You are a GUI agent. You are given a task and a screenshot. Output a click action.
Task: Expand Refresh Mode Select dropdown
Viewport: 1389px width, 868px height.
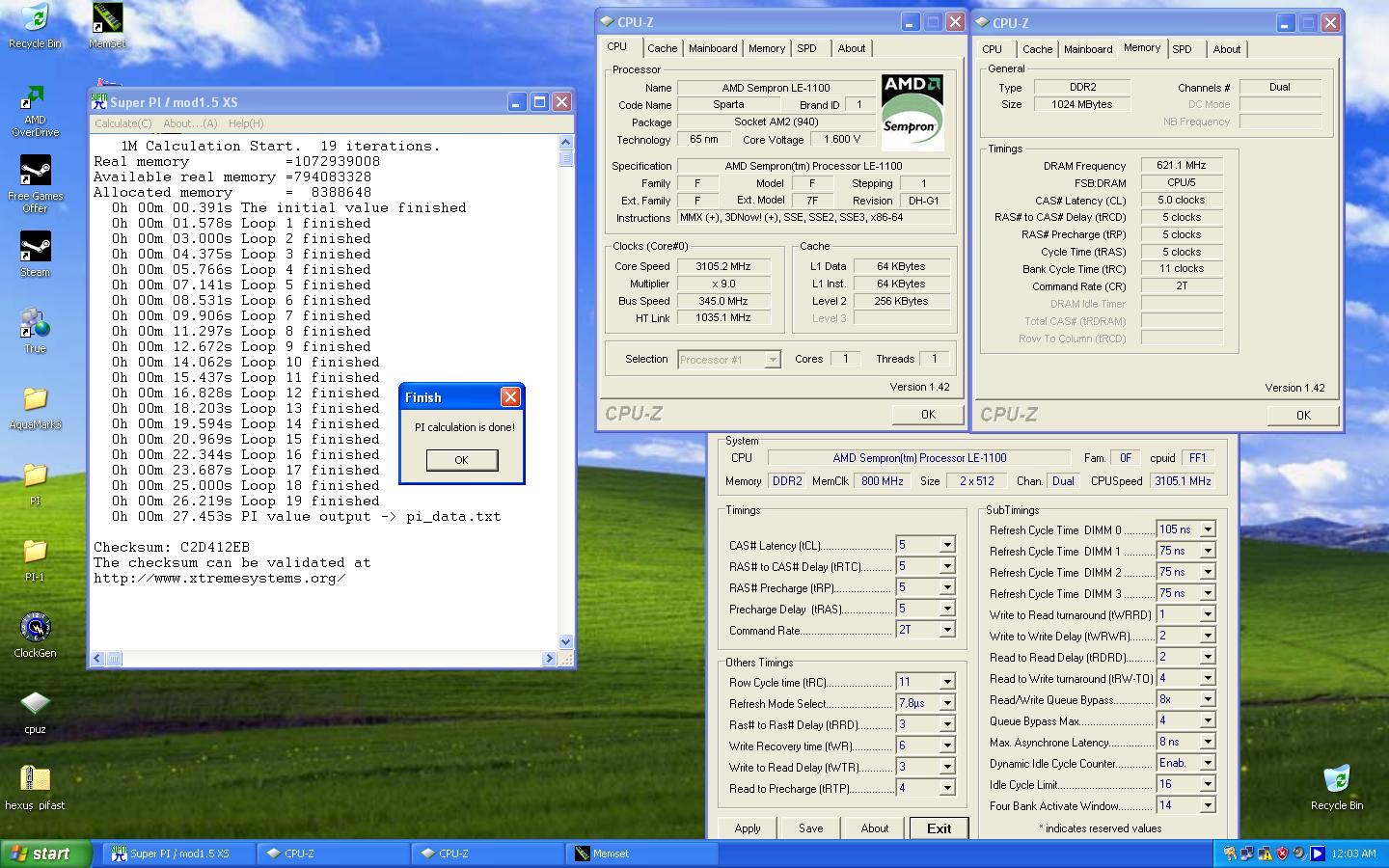[947, 703]
